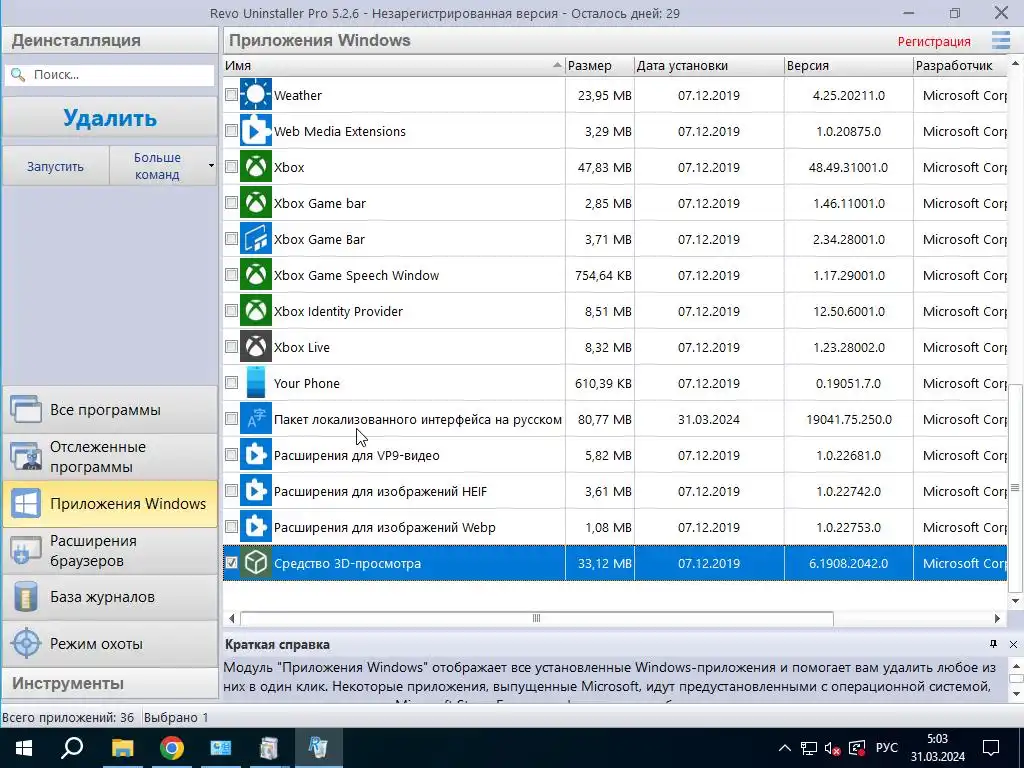The image size is (1024, 768).
Task: Tick the Xbox Identity Provider checkbox
Action: click(x=231, y=311)
